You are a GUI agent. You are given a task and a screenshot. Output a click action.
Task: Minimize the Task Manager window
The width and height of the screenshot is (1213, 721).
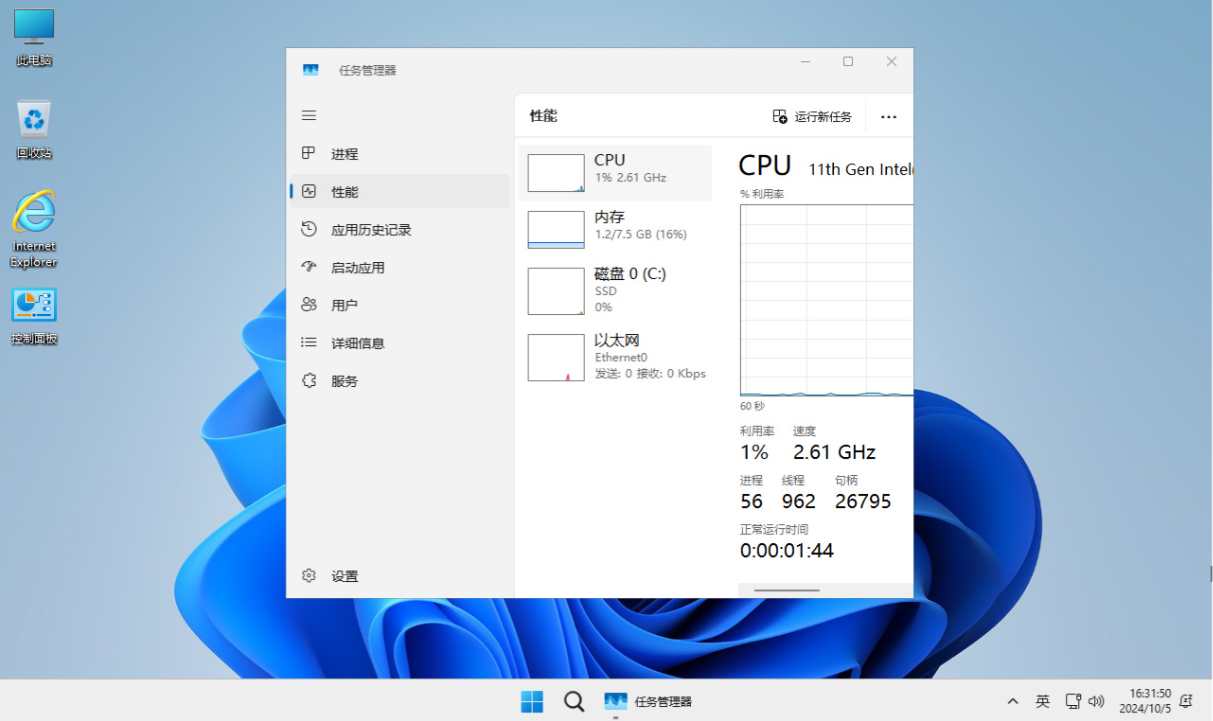click(805, 62)
